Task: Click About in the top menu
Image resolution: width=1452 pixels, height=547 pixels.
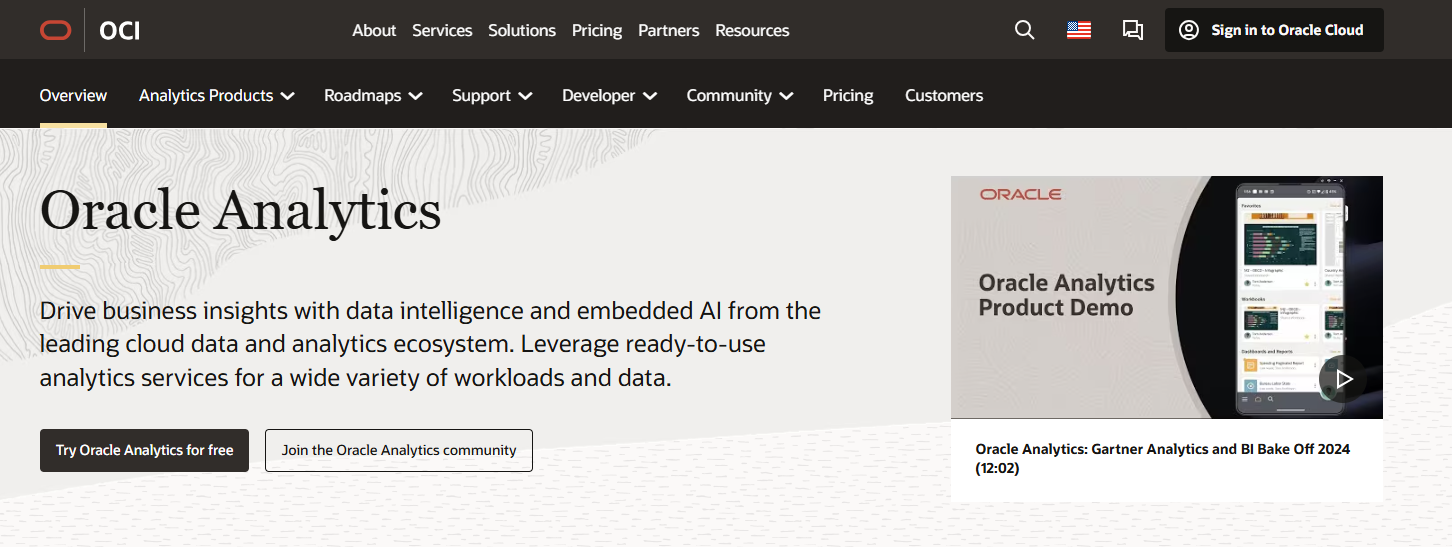Action: pos(374,30)
